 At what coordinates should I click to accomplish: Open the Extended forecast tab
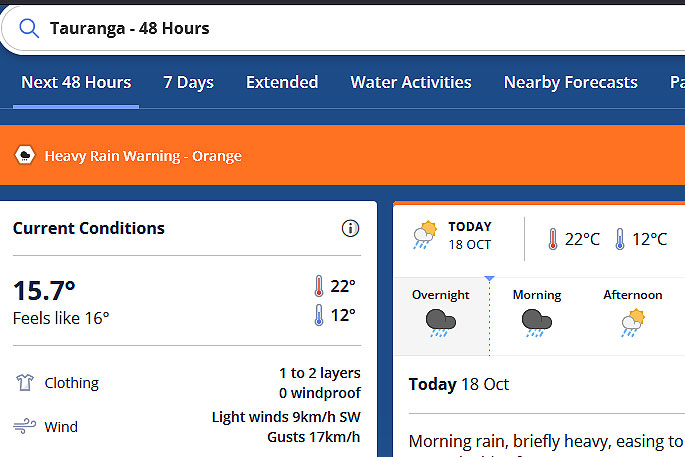coord(282,82)
